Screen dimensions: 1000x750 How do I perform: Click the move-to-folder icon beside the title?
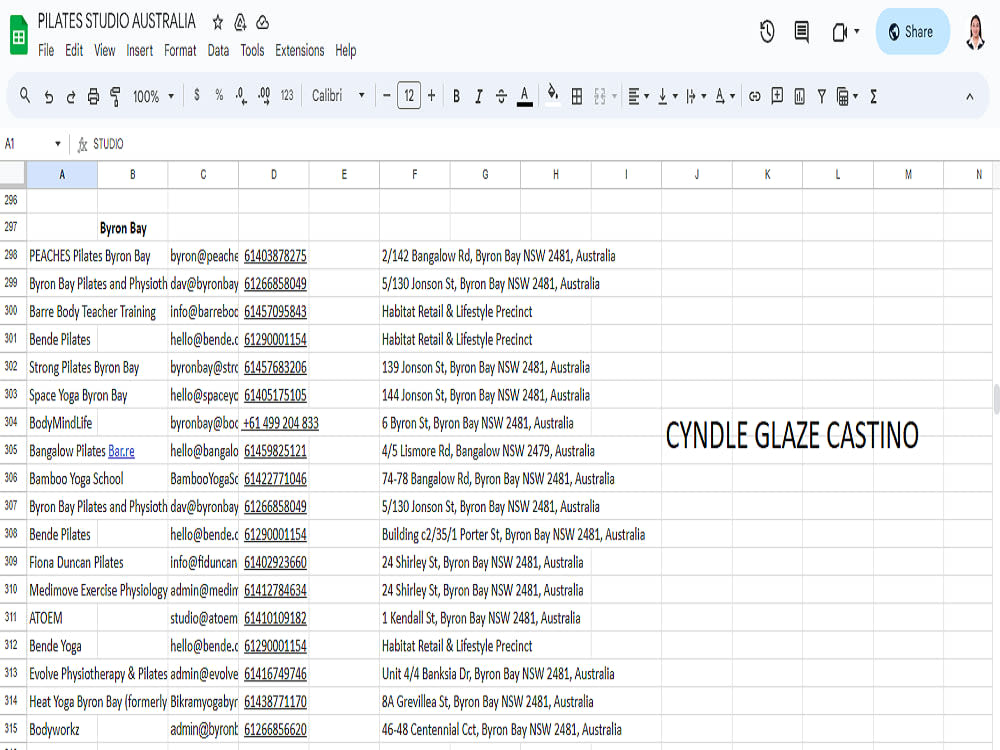[240, 23]
